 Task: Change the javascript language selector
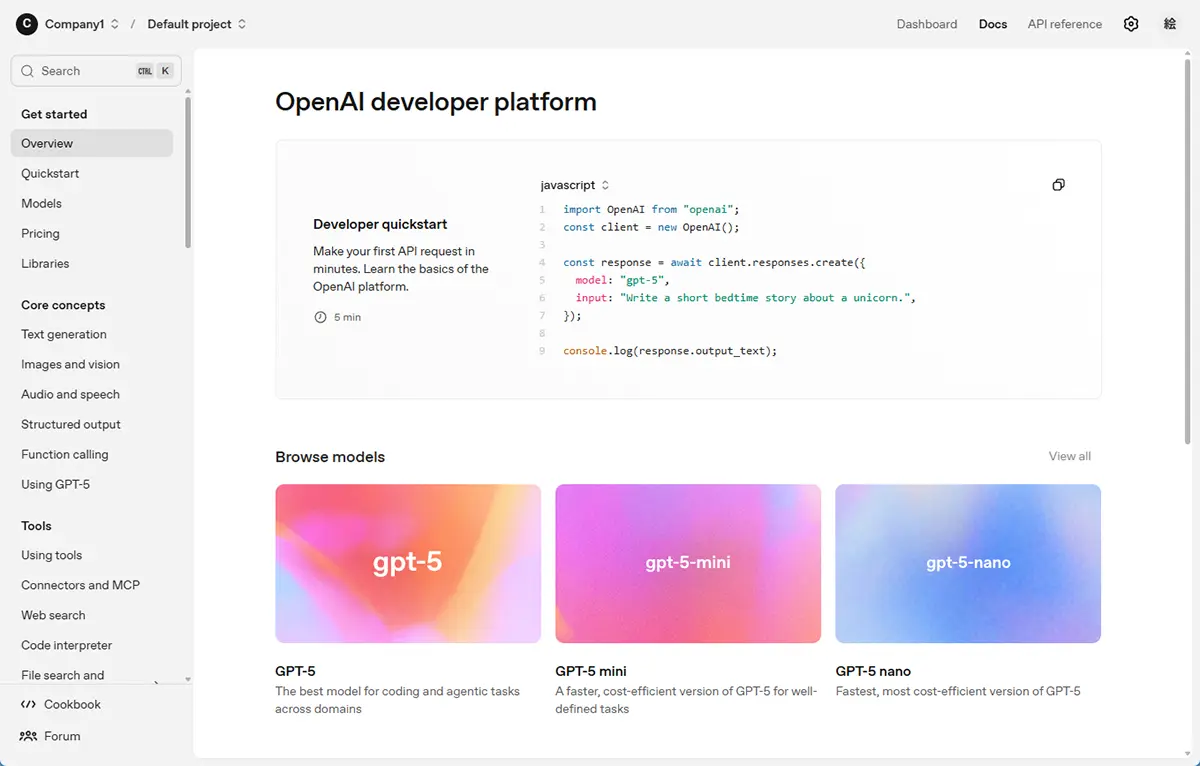[x=575, y=185]
